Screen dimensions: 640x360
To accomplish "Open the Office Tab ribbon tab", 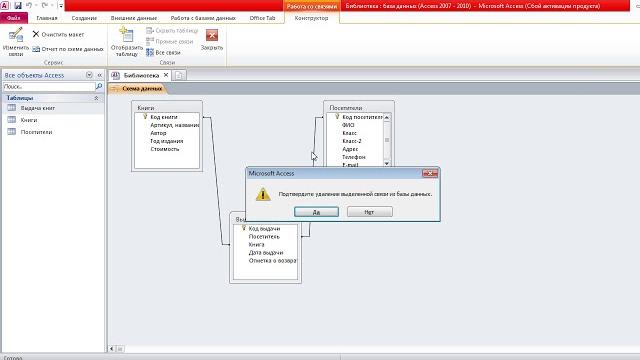I will 262,18.
